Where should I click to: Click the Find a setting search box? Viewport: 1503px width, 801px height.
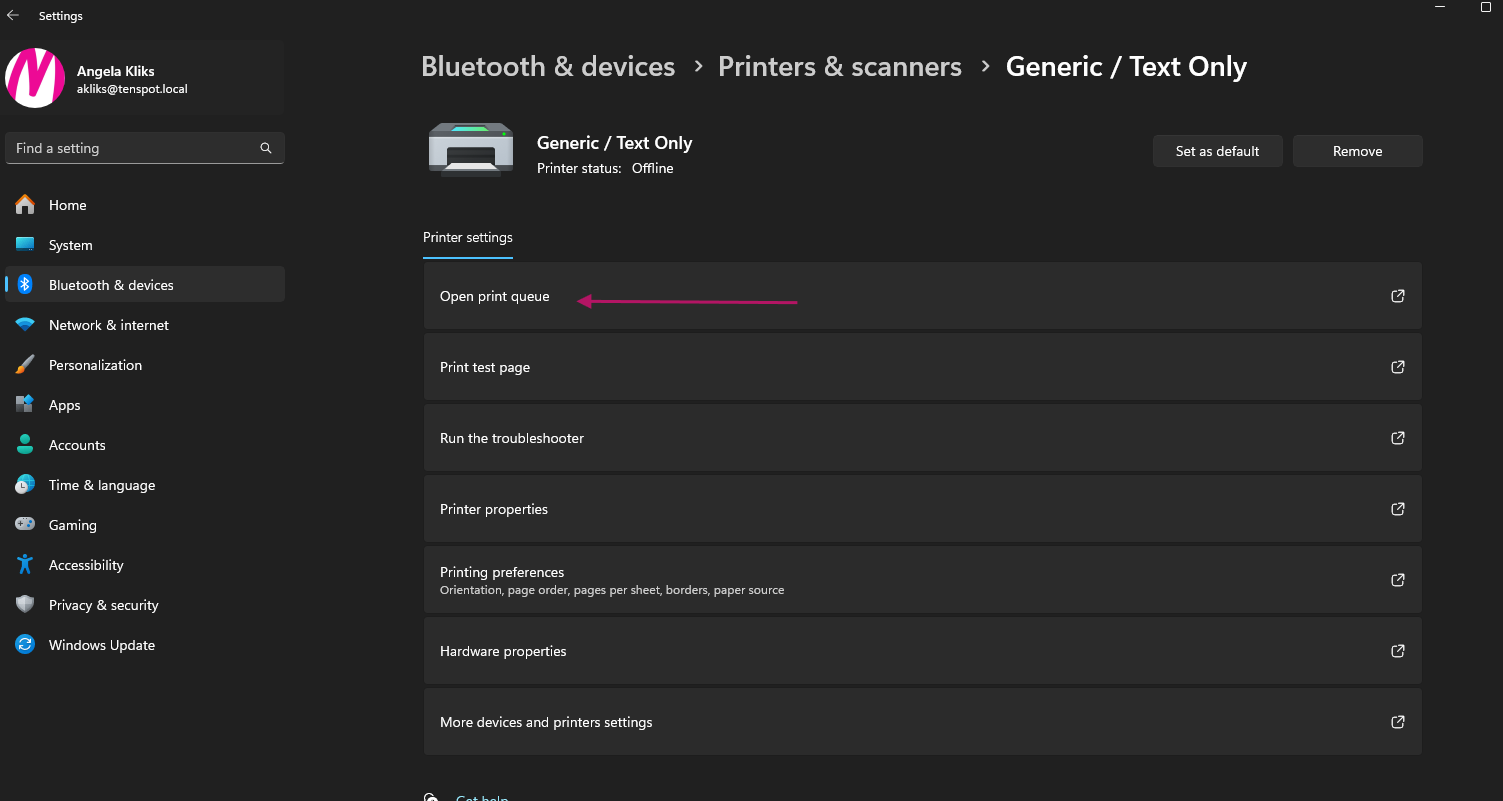point(145,148)
